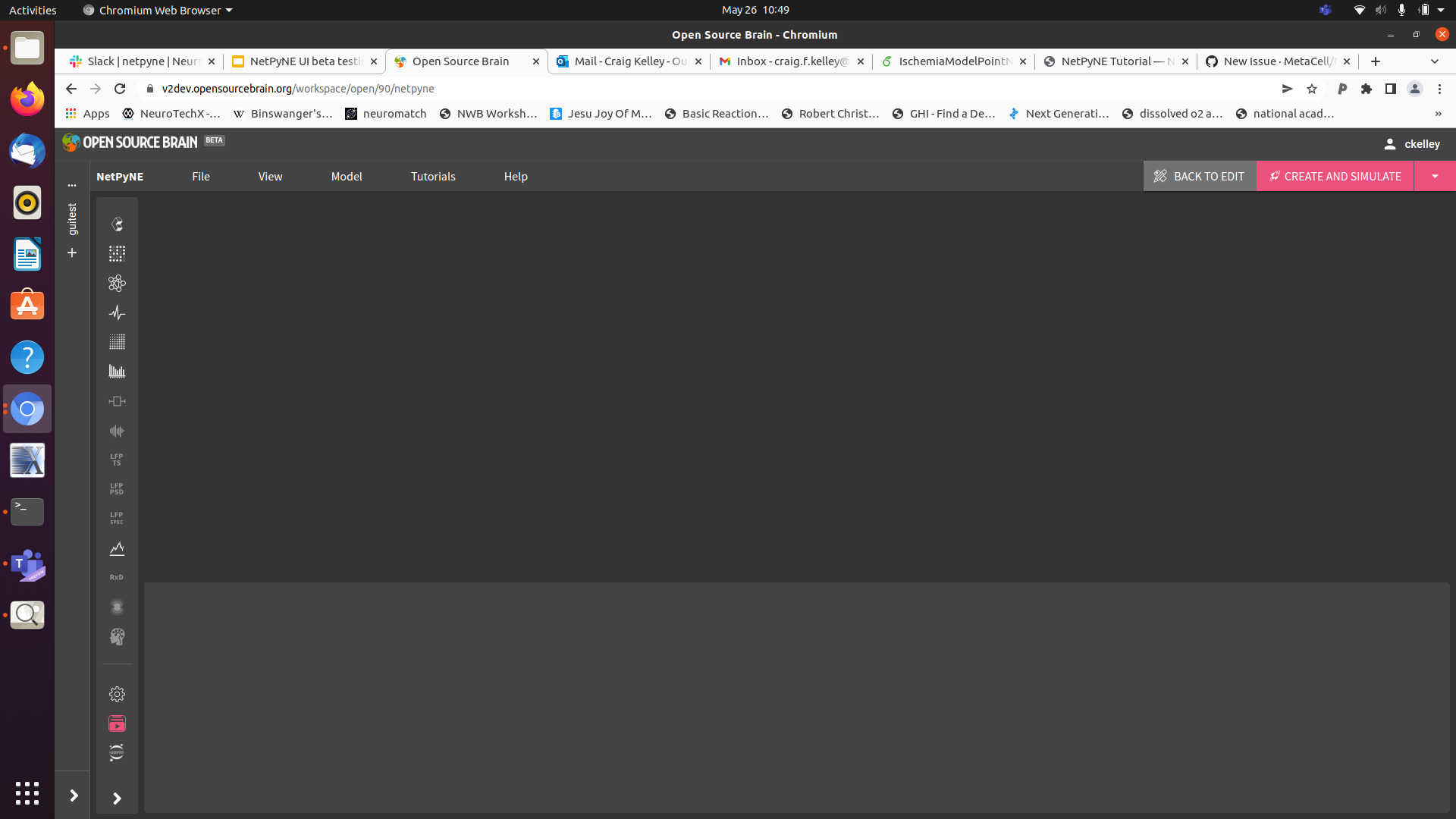Show Applications grid in the dock

pyautogui.click(x=27, y=793)
